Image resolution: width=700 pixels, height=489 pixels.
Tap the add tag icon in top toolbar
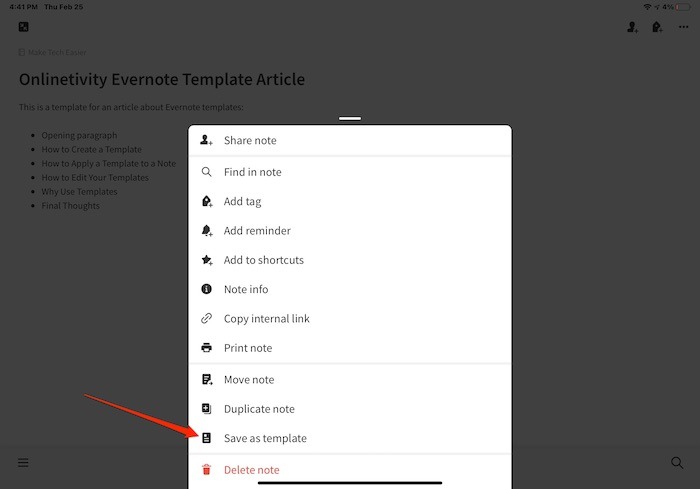(657, 27)
